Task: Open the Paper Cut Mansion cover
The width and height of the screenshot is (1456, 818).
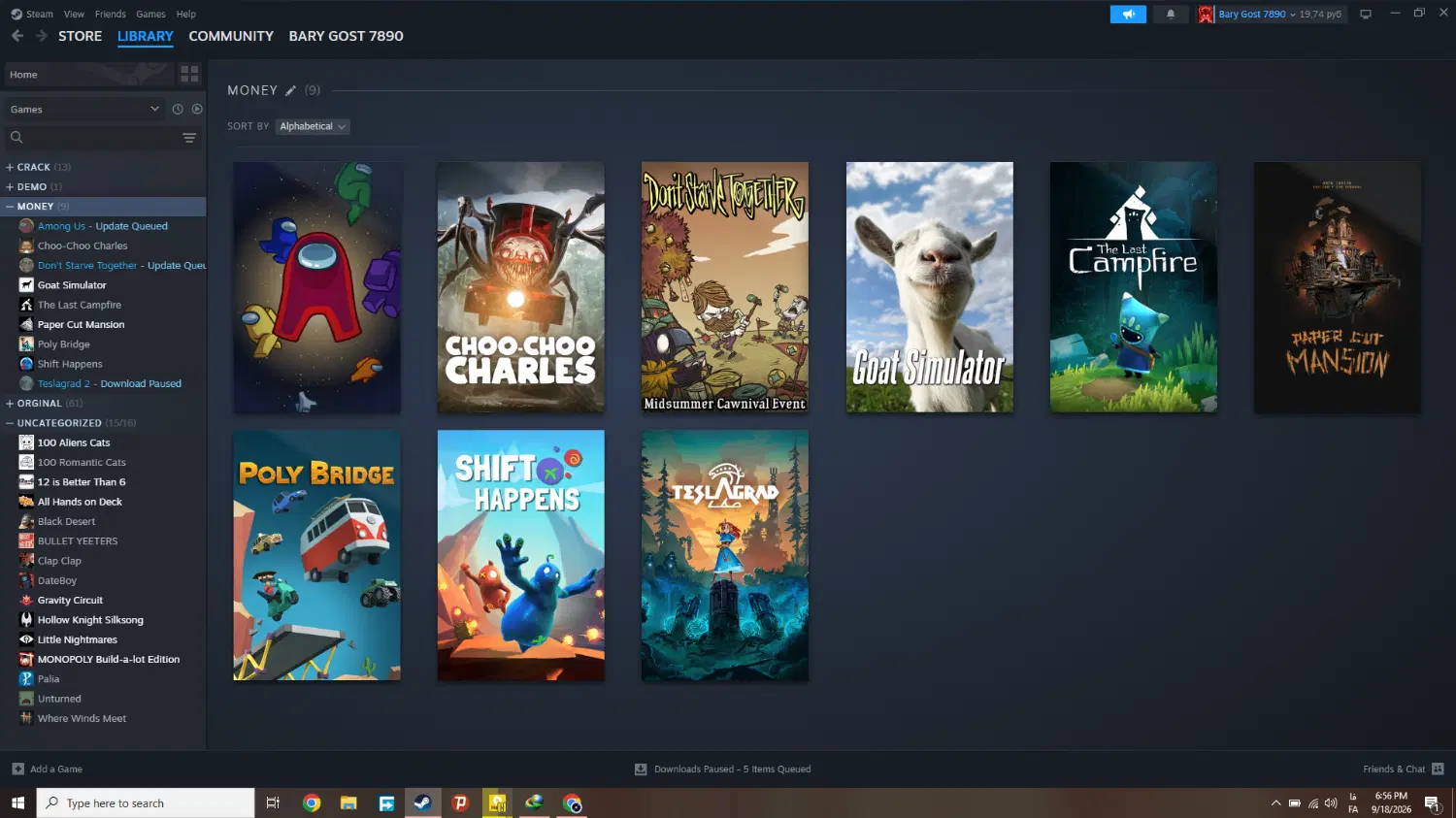Action: [x=1338, y=287]
